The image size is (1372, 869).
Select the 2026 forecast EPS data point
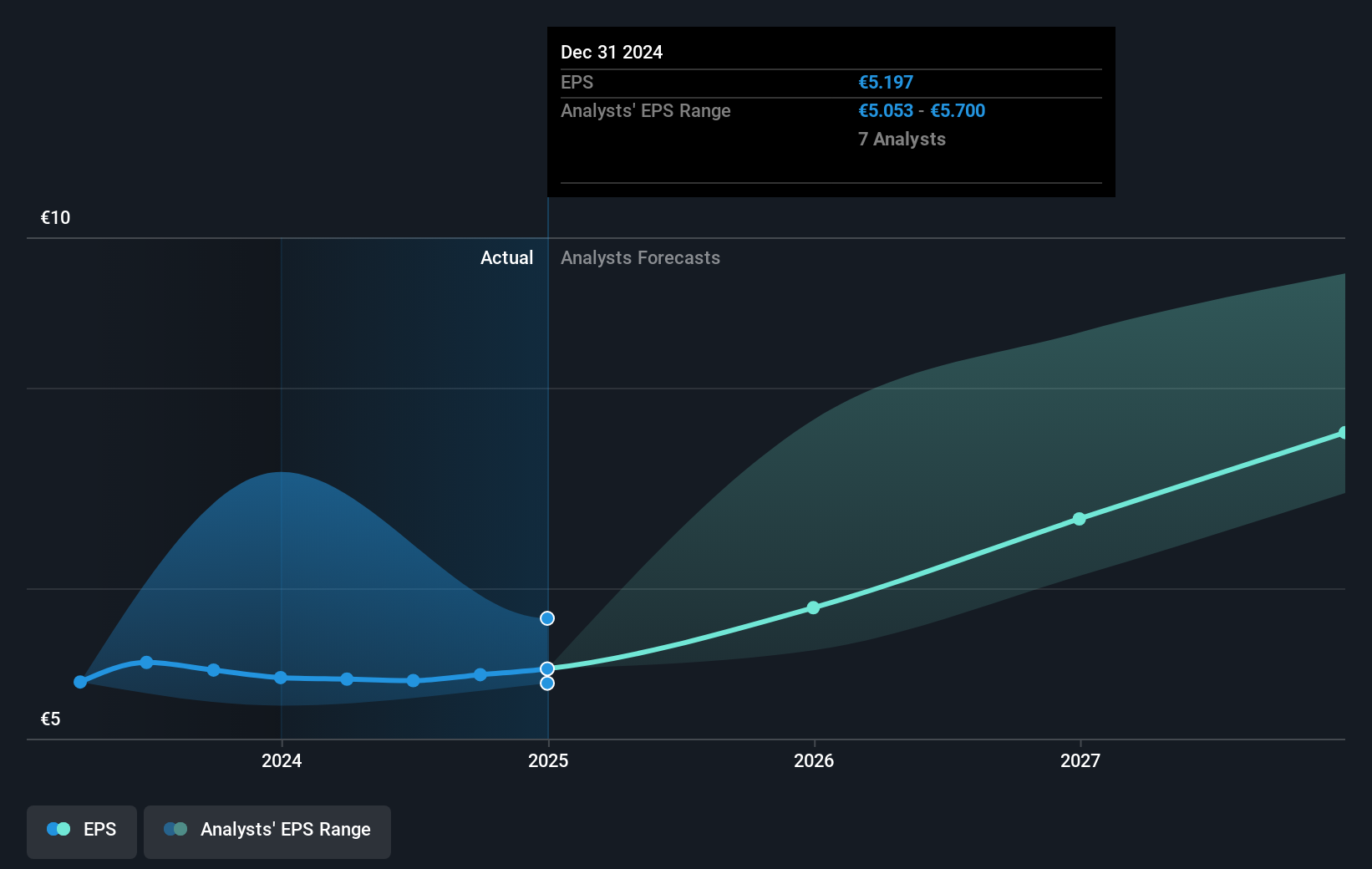click(x=814, y=607)
